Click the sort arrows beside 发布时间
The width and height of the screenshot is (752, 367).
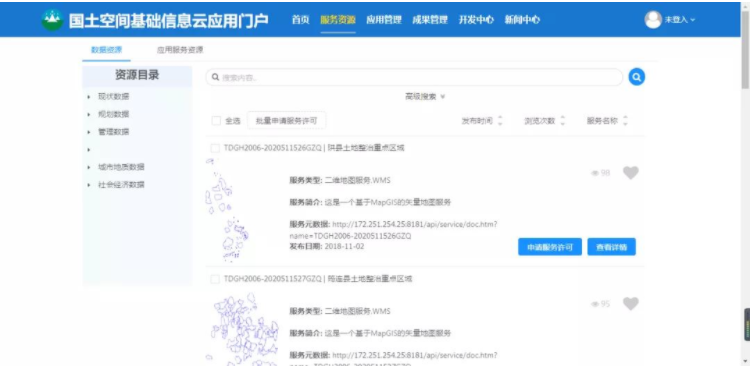pyautogui.click(x=500, y=121)
